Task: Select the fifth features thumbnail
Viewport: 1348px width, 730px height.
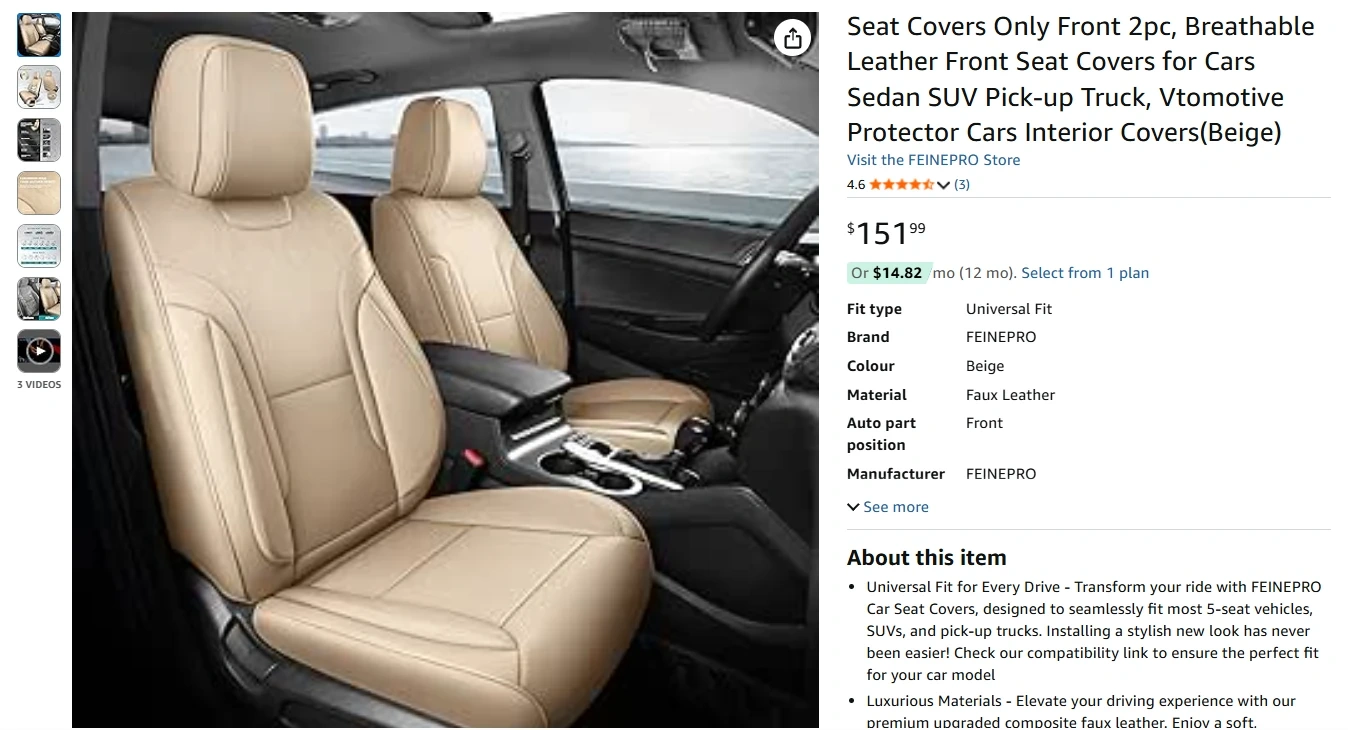Action: (39, 246)
